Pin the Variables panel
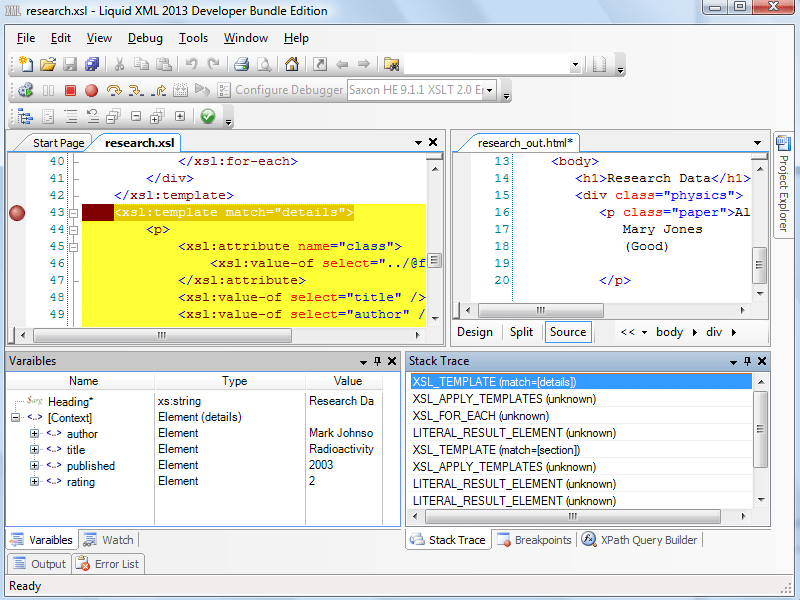The image size is (800, 600). tap(378, 361)
